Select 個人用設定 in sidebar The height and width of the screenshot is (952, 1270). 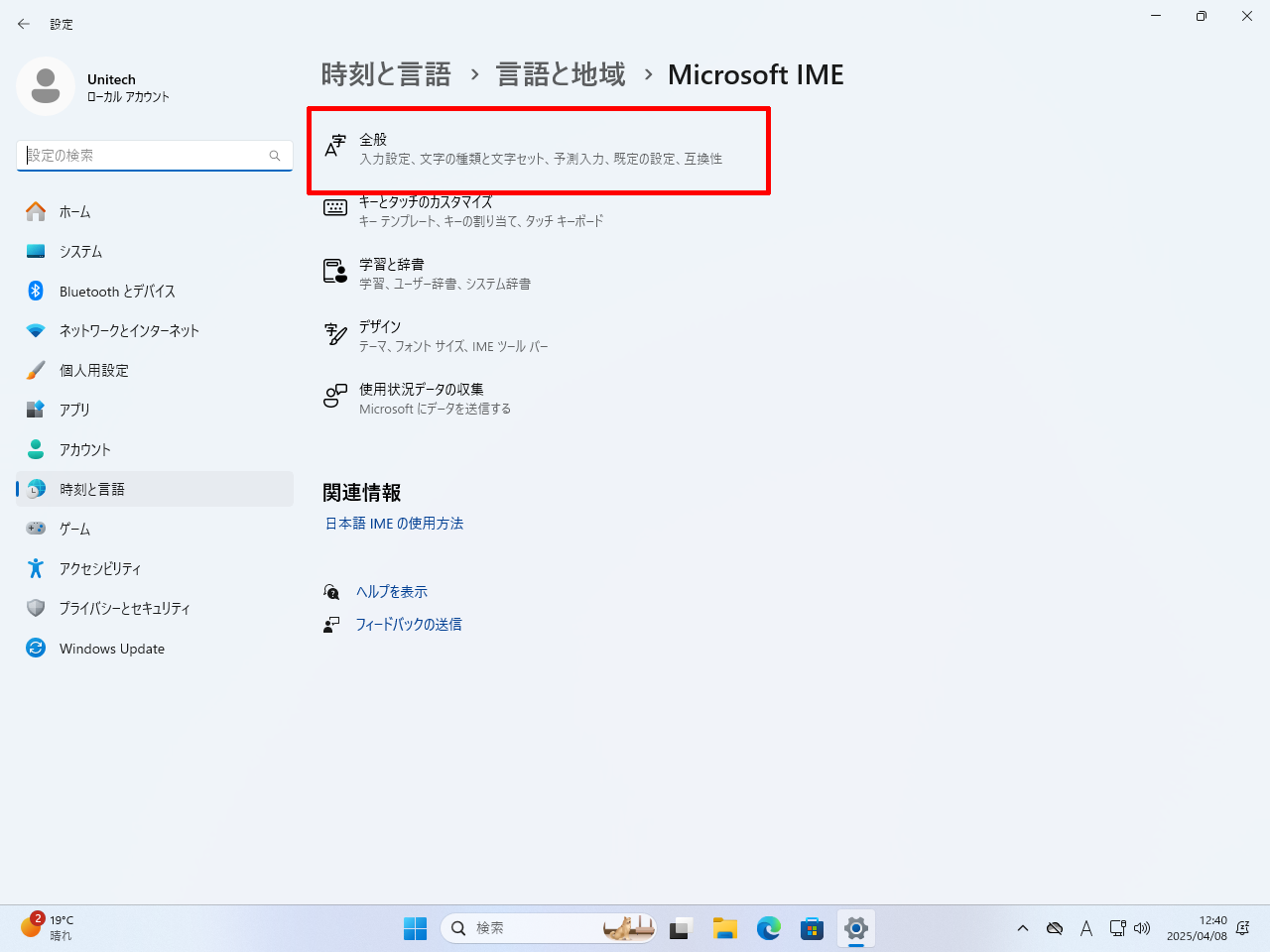tap(155, 370)
